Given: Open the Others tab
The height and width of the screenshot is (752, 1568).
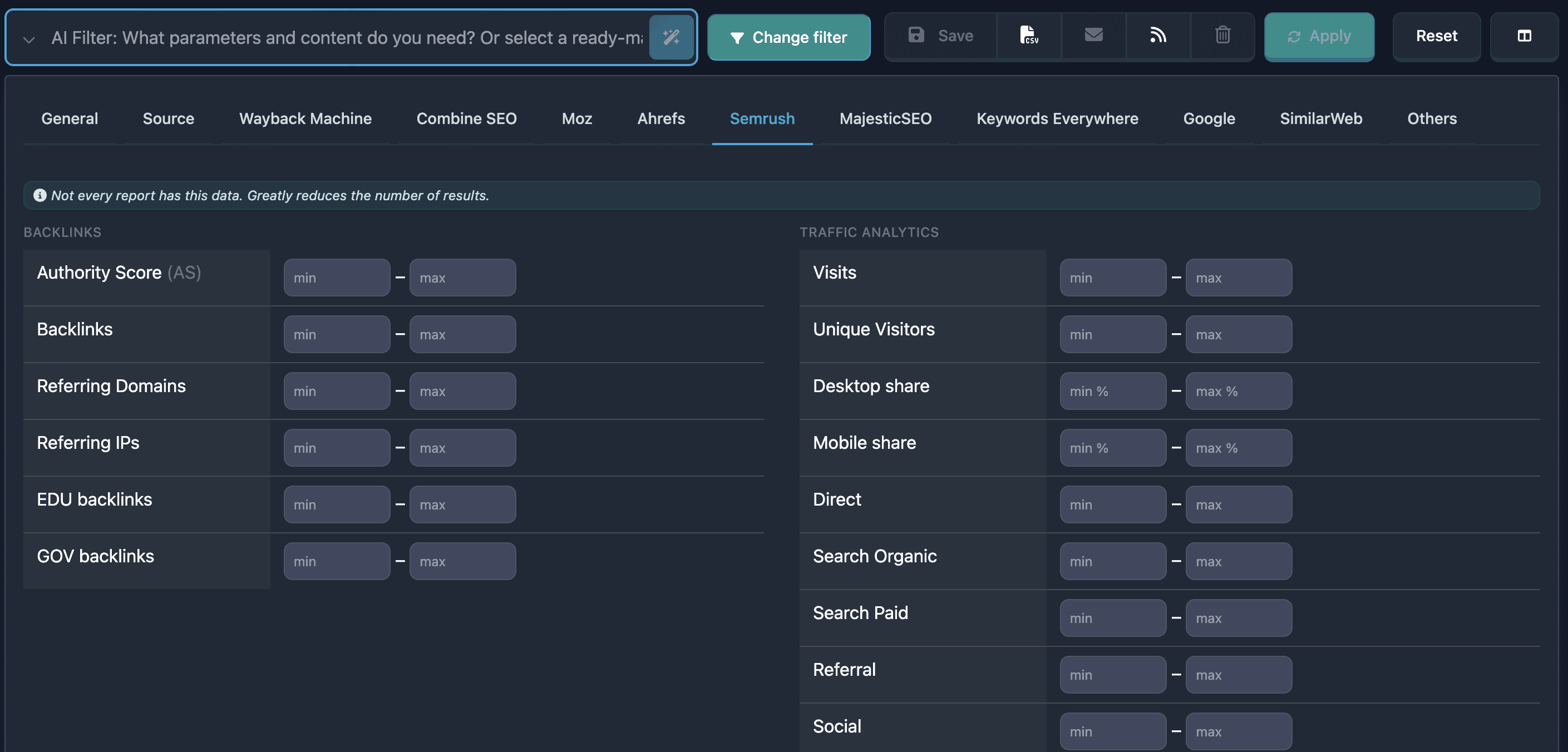Looking at the screenshot, I should pyautogui.click(x=1432, y=118).
